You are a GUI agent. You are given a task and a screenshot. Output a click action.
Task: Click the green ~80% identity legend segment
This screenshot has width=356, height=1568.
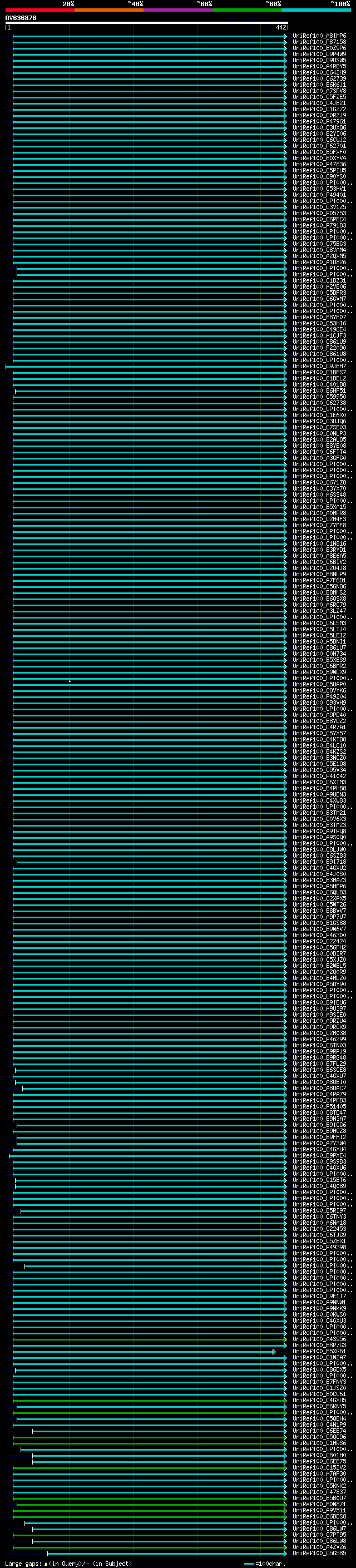pyautogui.click(x=247, y=10)
